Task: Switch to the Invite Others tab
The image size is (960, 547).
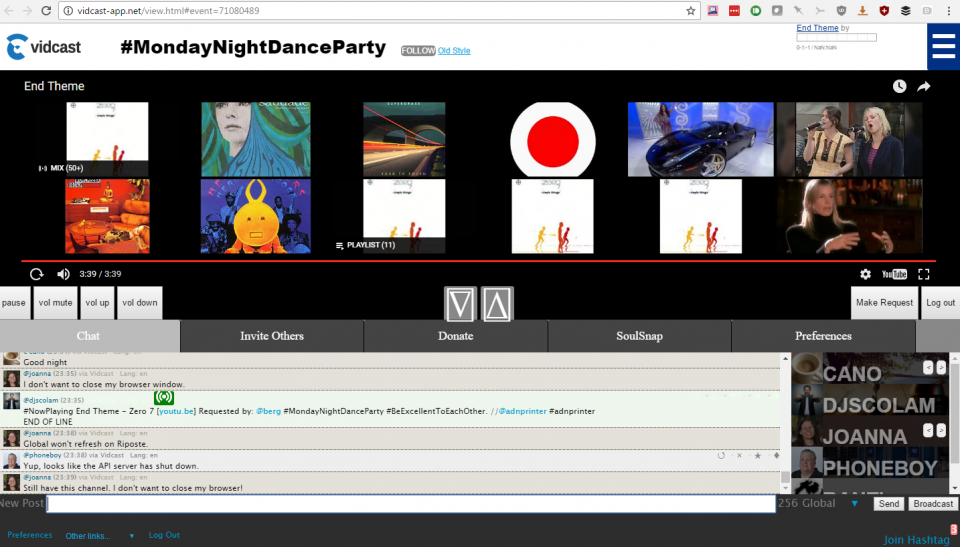Action: pyautogui.click(x=272, y=336)
